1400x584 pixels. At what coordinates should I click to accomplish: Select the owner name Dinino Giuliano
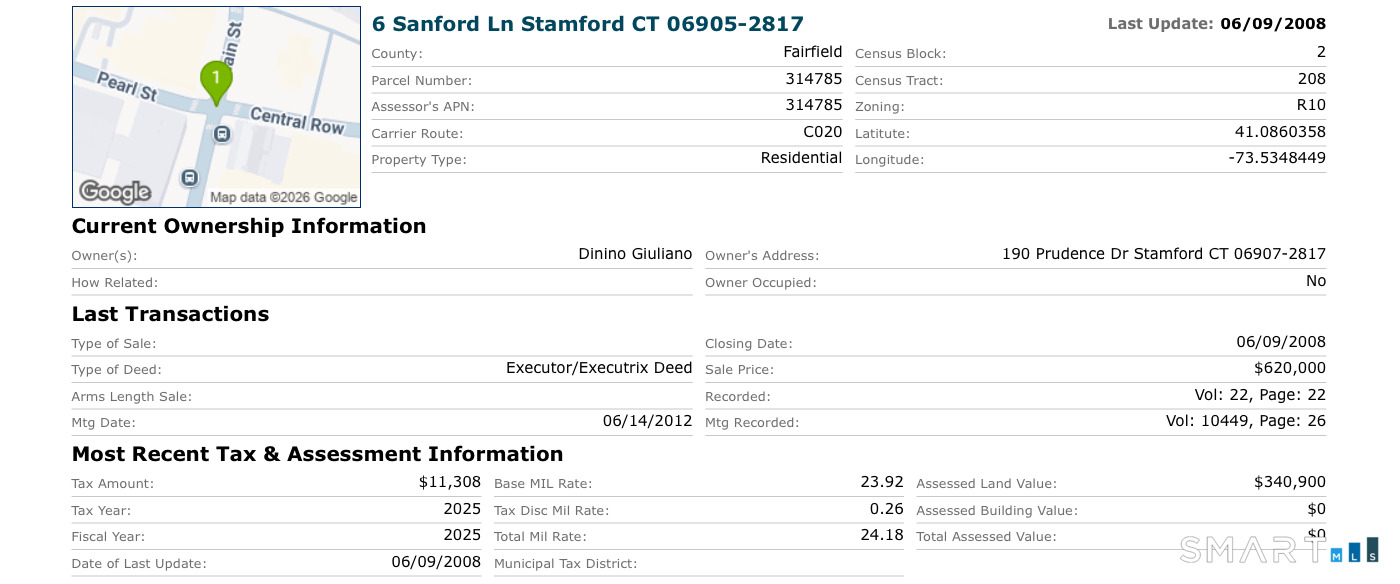(x=635, y=254)
